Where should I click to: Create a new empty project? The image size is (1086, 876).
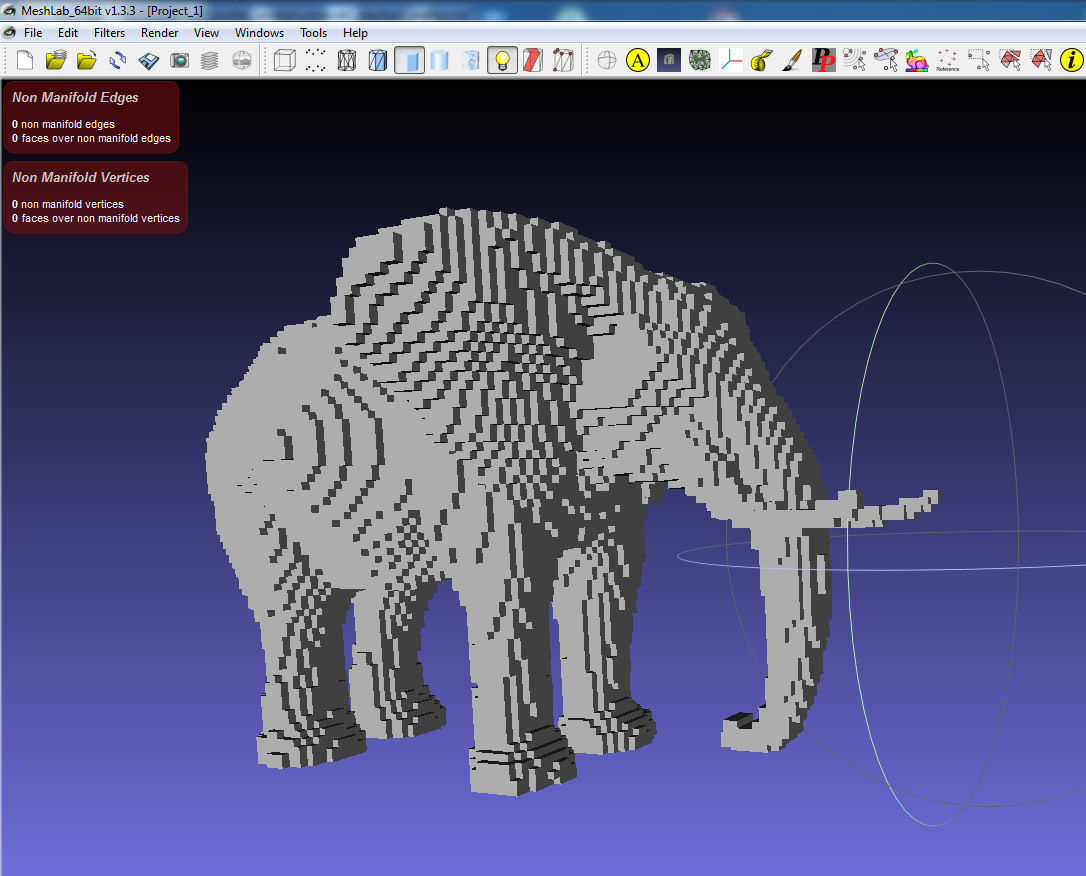click(25, 60)
